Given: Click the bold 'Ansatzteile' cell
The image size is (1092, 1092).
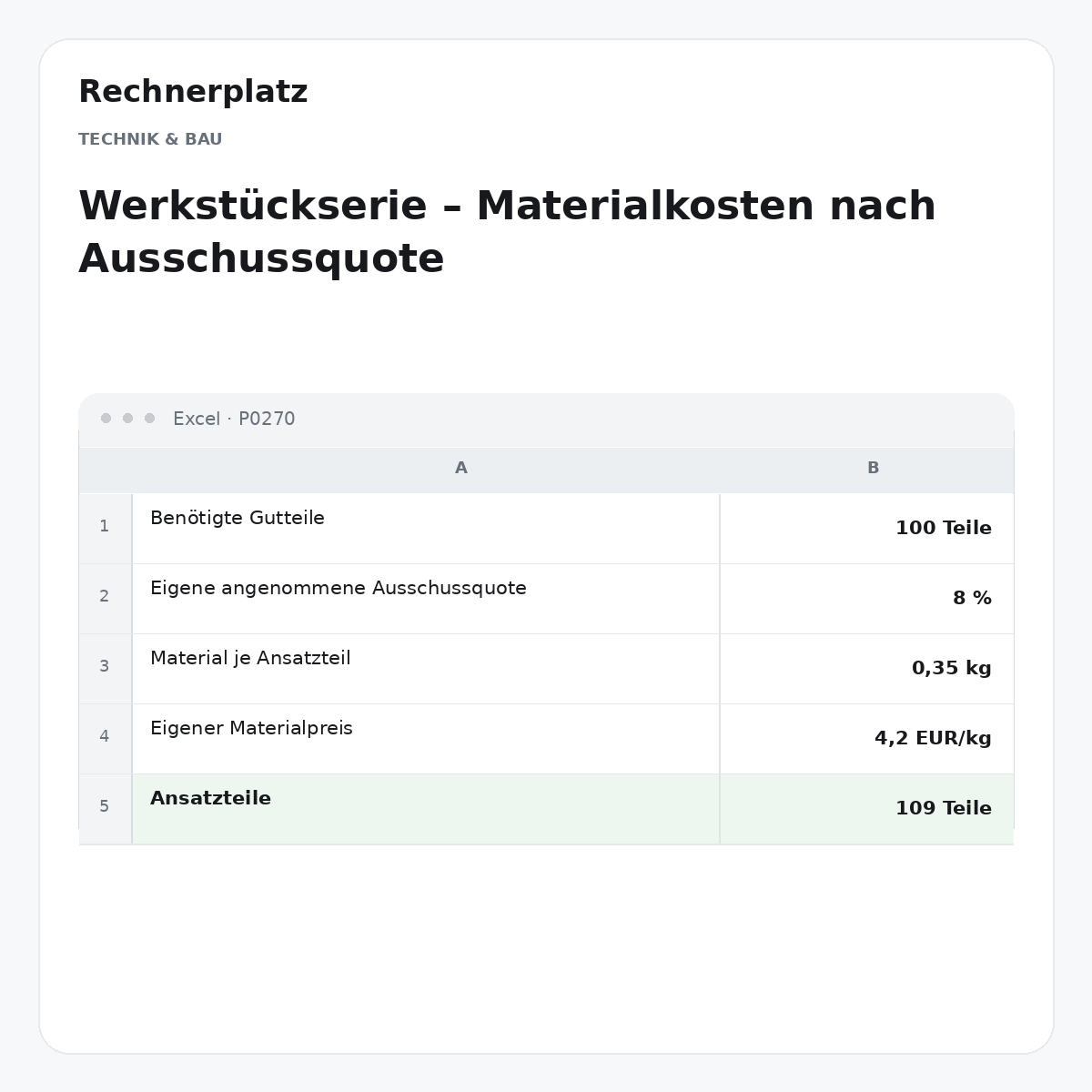Looking at the screenshot, I should click(426, 808).
